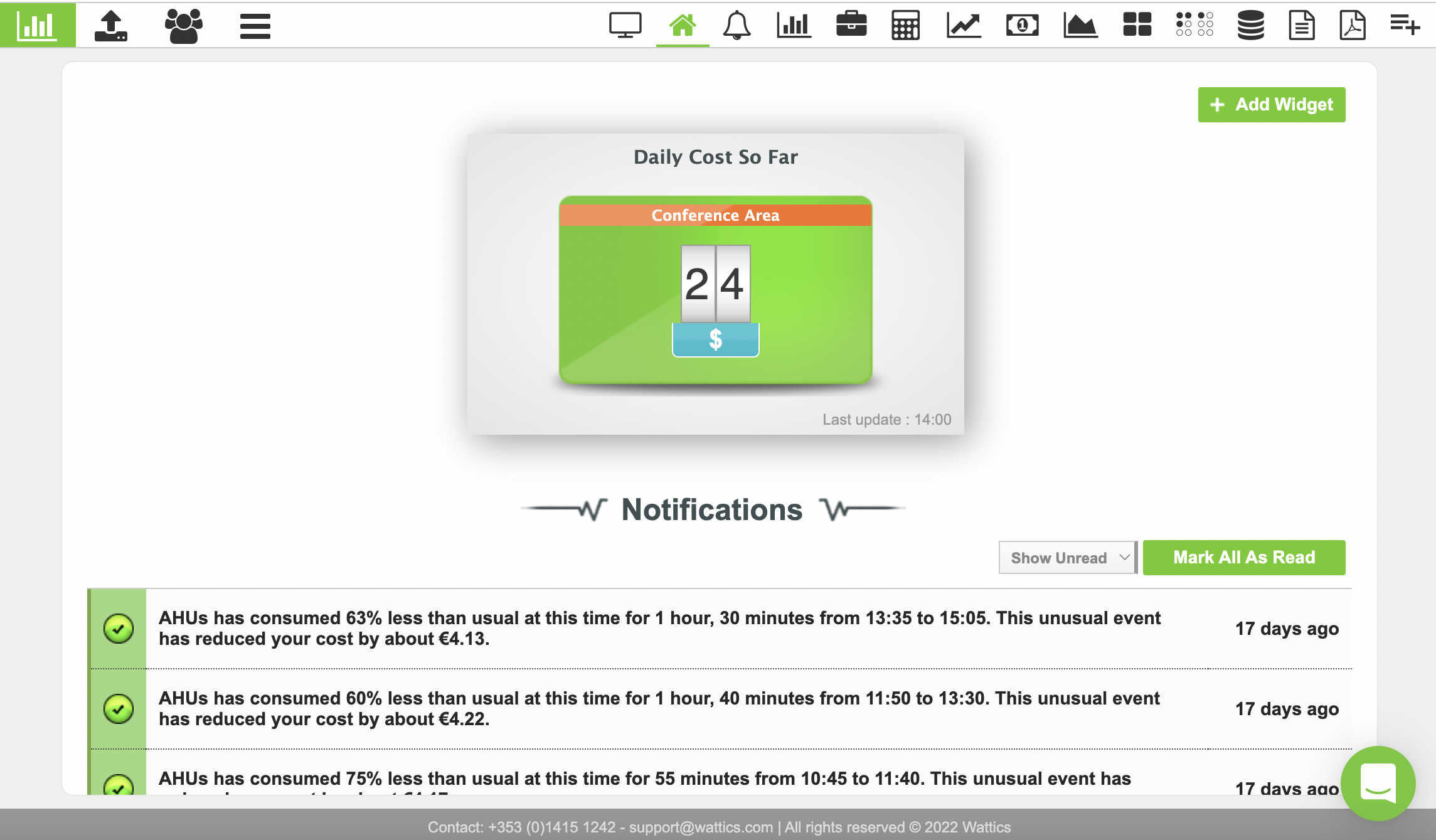
Task: Open the users group icon
Action: (183, 26)
